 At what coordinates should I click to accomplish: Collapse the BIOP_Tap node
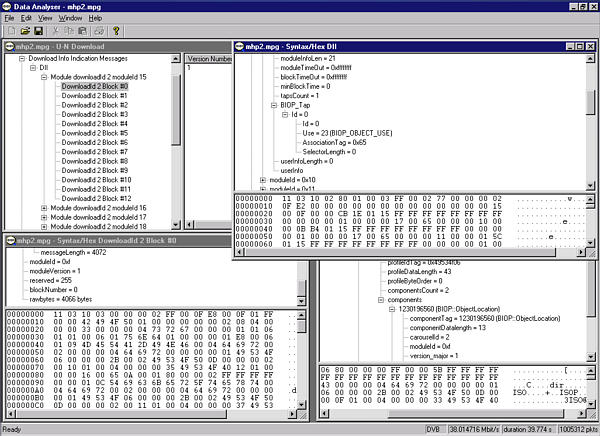point(273,104)
